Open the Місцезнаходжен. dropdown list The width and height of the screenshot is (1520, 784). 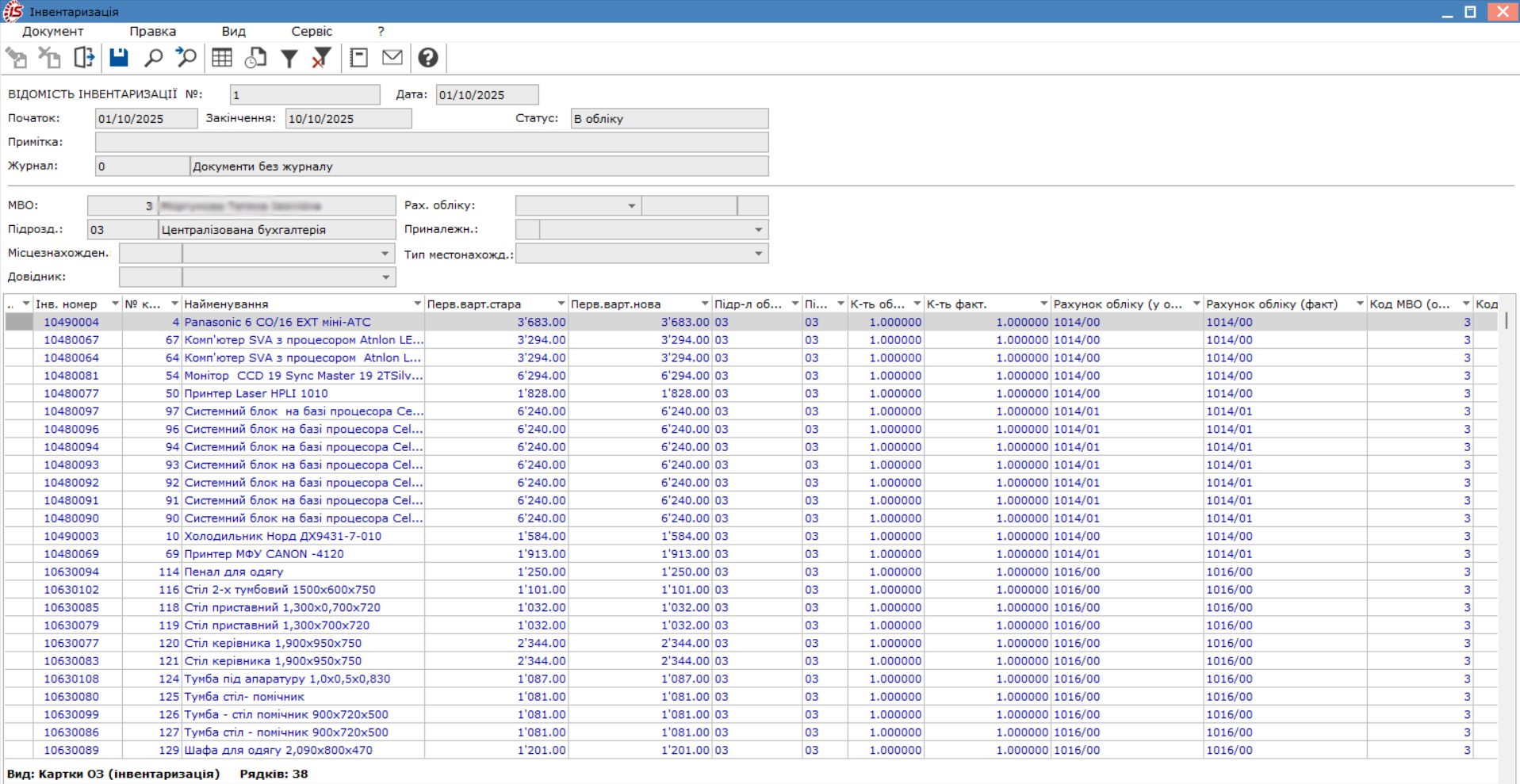[385, 254]
